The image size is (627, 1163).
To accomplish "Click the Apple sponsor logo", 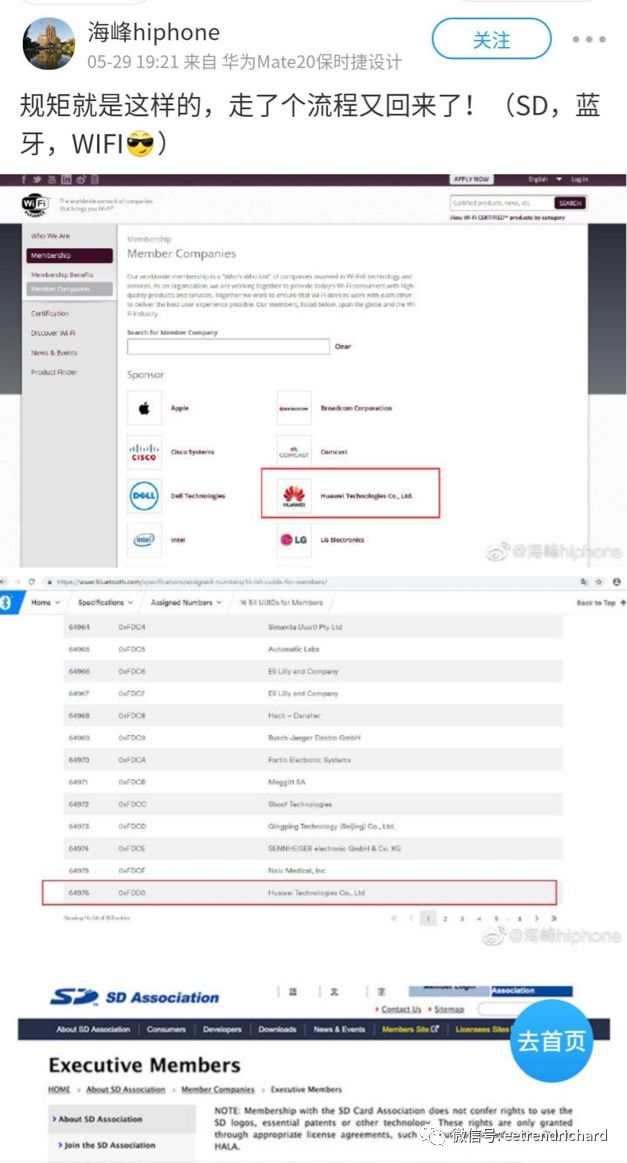I will click(x=144, y=408).
